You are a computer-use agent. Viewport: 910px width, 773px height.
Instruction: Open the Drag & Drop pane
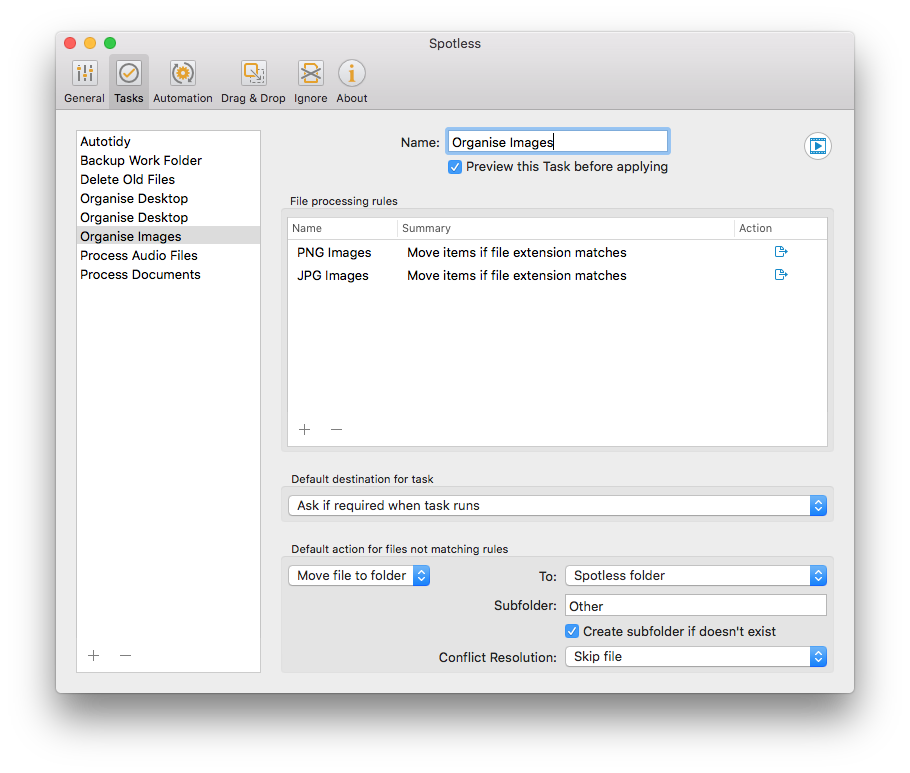[x=253, y=82]
